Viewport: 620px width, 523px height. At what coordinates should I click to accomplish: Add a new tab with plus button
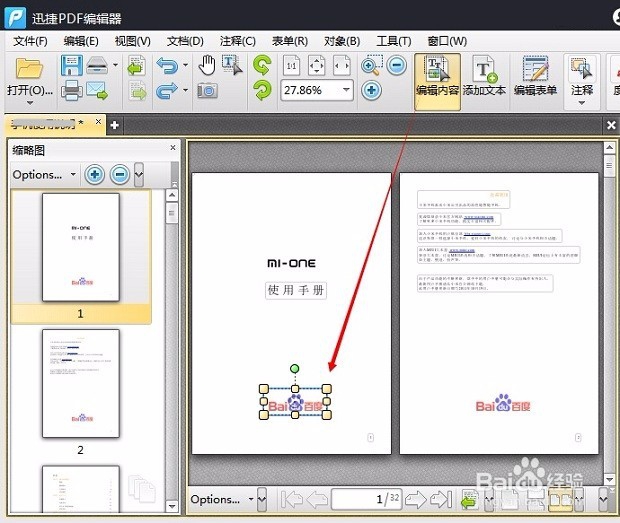click(x=115, y=125)
